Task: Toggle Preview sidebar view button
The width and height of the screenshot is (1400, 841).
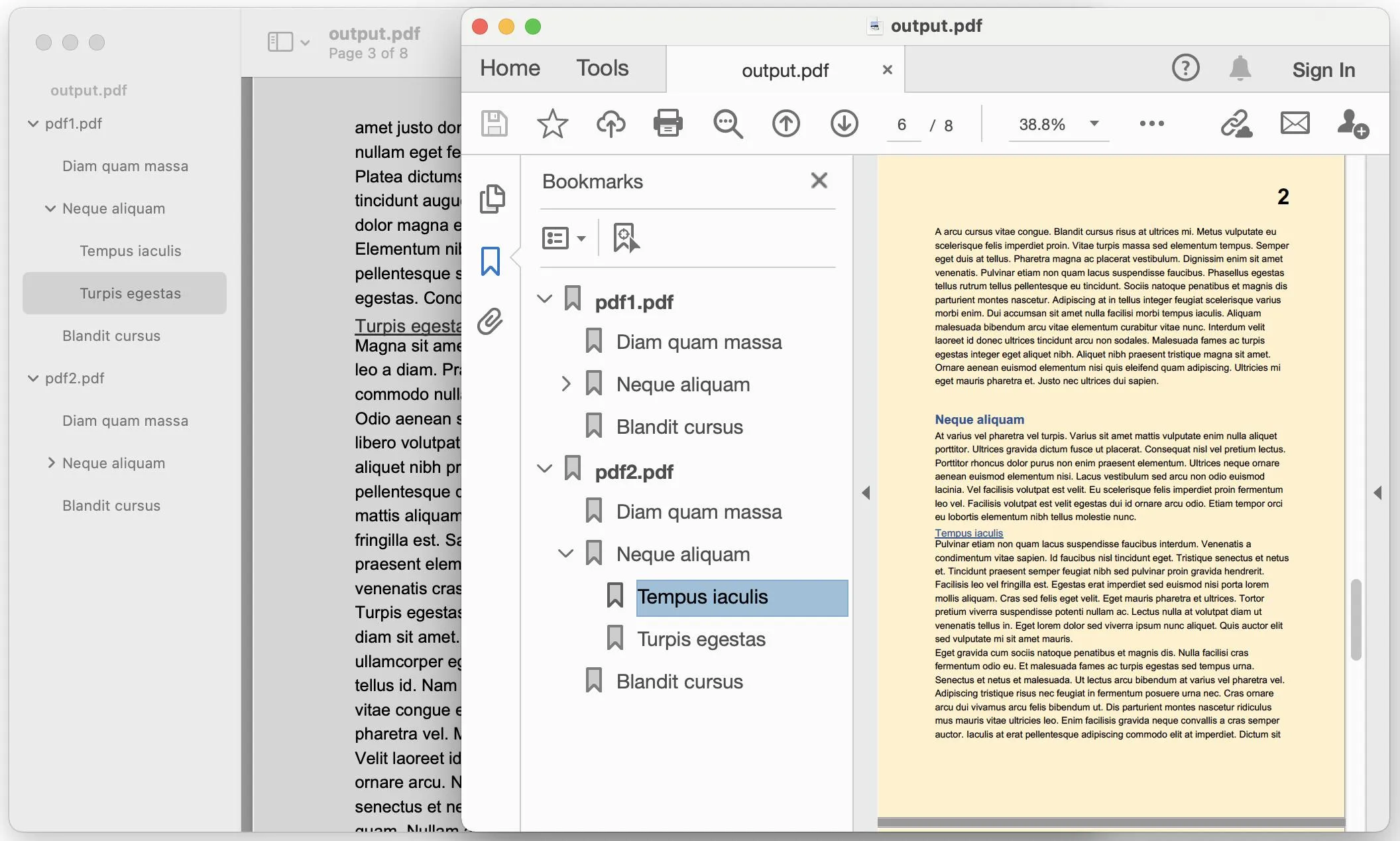Action: [x=280, y=42]
